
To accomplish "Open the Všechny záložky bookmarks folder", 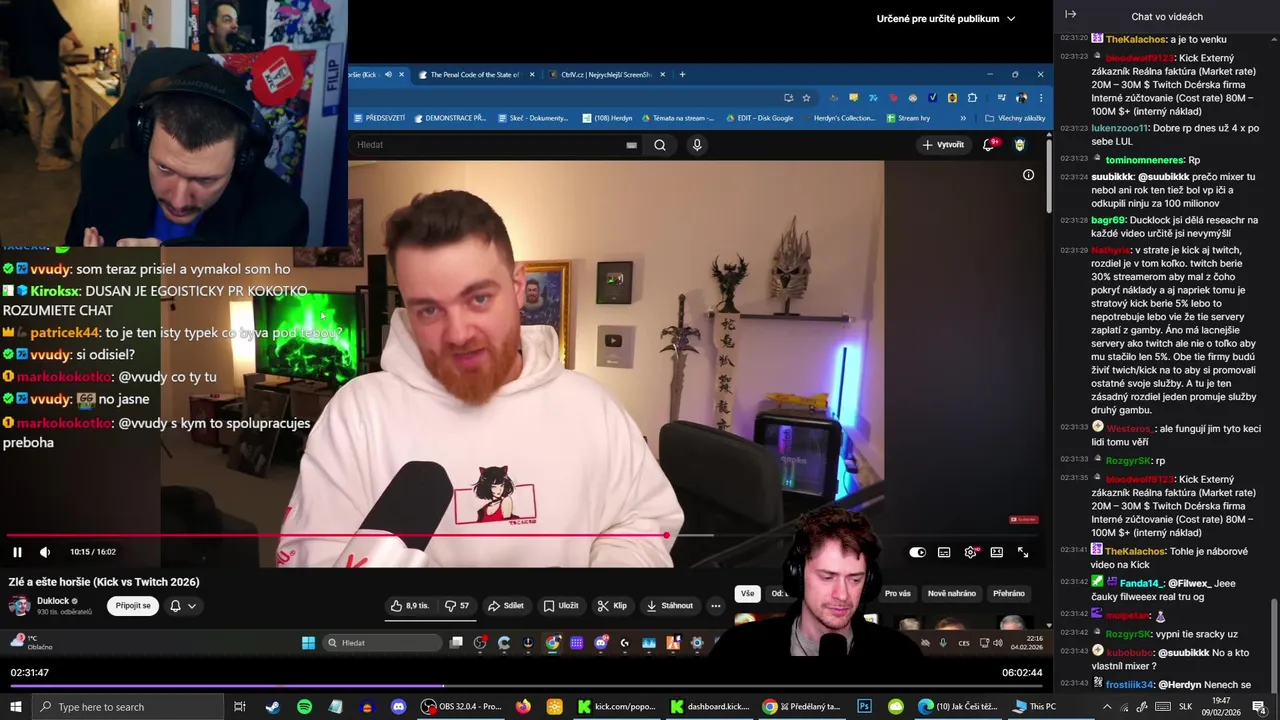I will click(1015, 118).
